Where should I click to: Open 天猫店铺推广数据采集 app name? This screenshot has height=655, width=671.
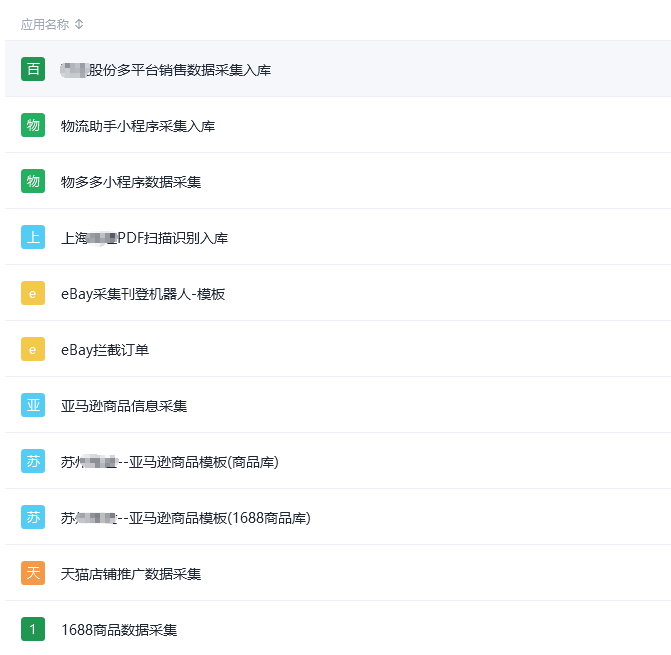click(131, 574)
